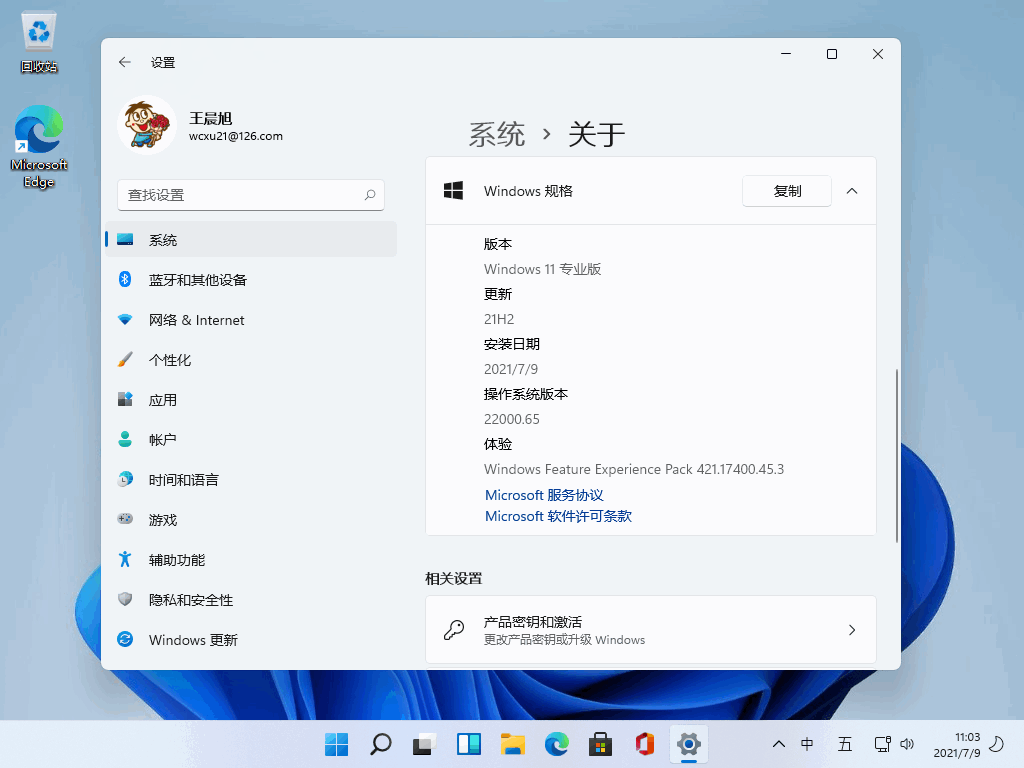The height and width of the screenshot is (768, 1024).
Task: Launch Microsoft Office from the taskbar
Action: pyautogui.click(x=645, y=744)
